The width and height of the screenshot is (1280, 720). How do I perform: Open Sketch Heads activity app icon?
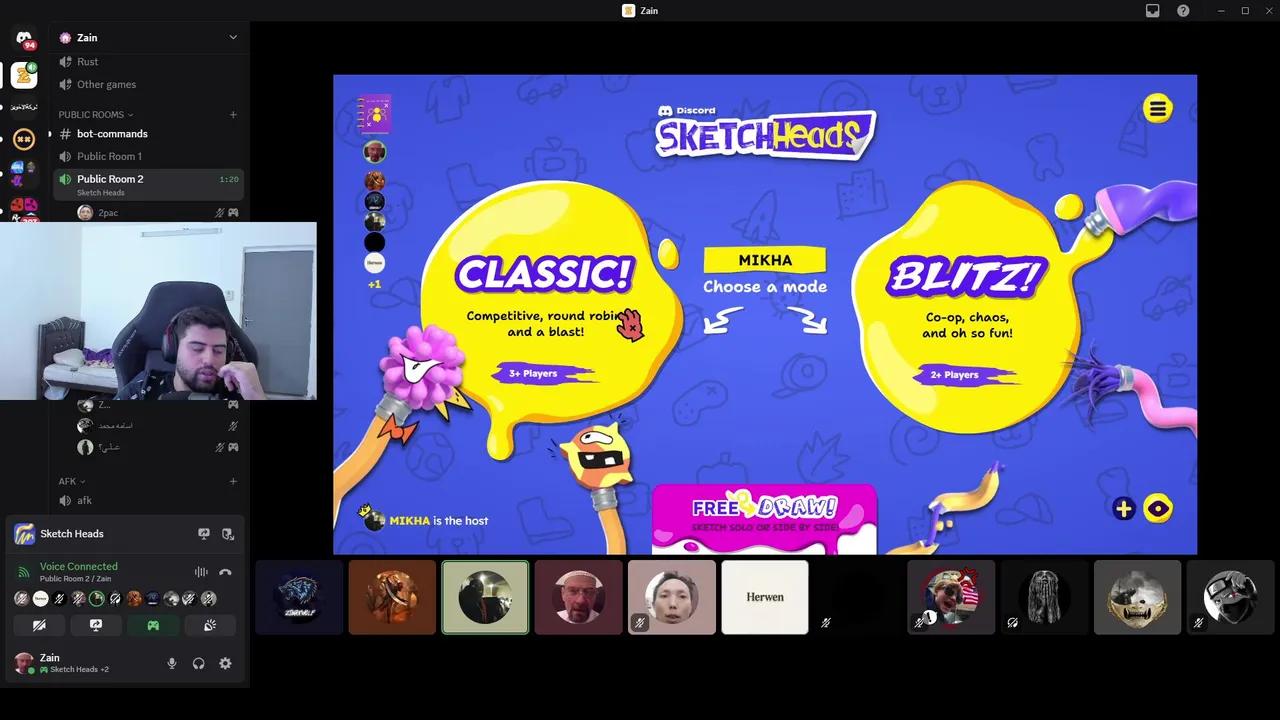[25, 534]
